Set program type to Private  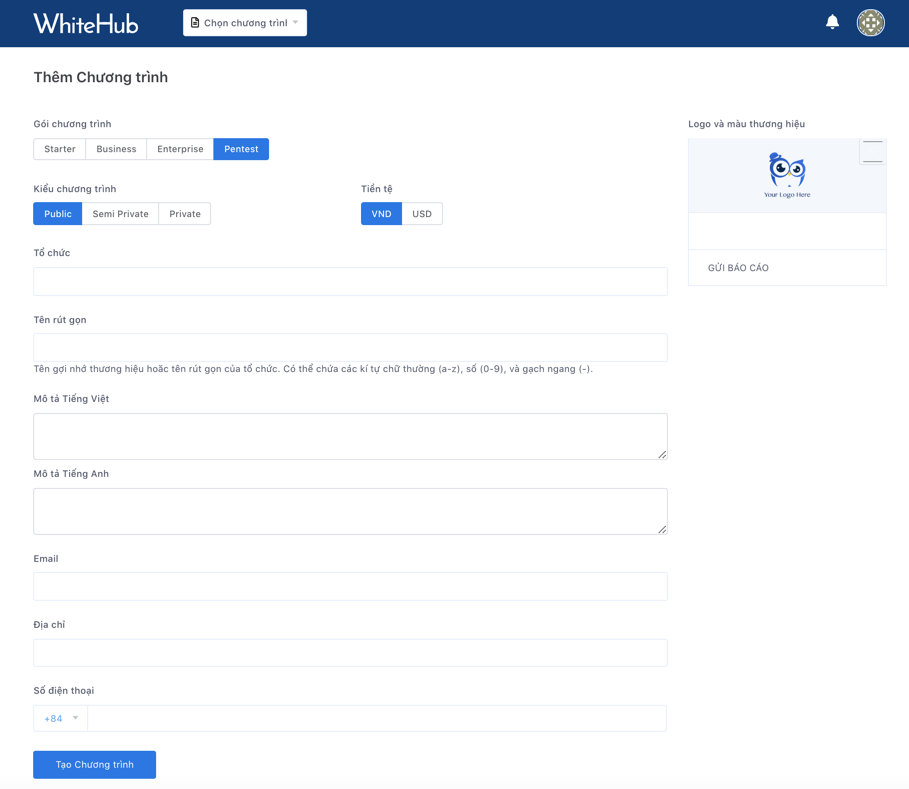coord(184,213)
